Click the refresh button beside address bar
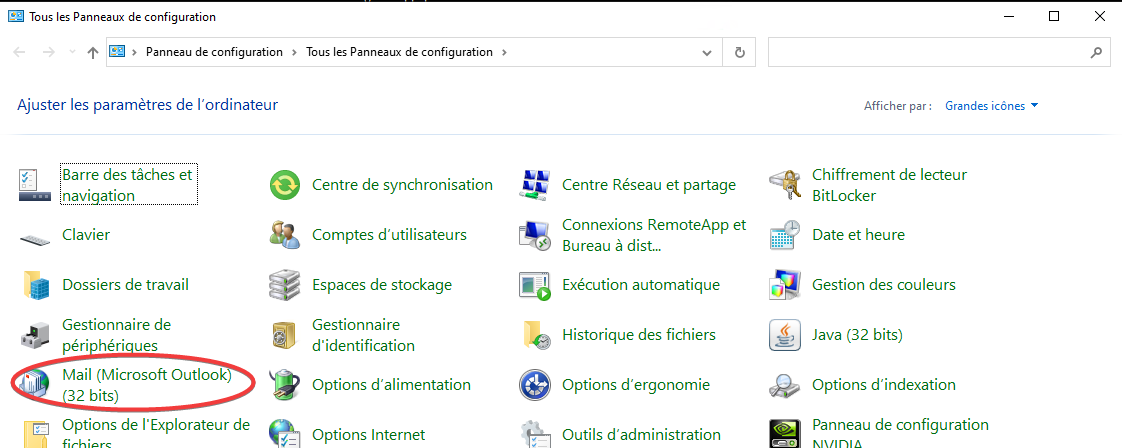This screenshot has height=448, width=1122. 739,52
